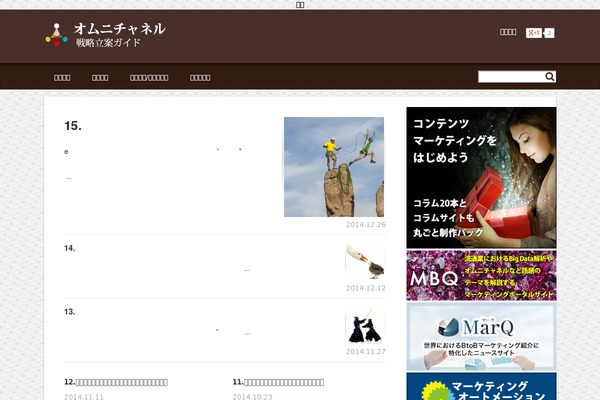This screenshot has width=600, height=400.
Task: Click the kendo fighters thumbnail
Action: pos(365,325)
